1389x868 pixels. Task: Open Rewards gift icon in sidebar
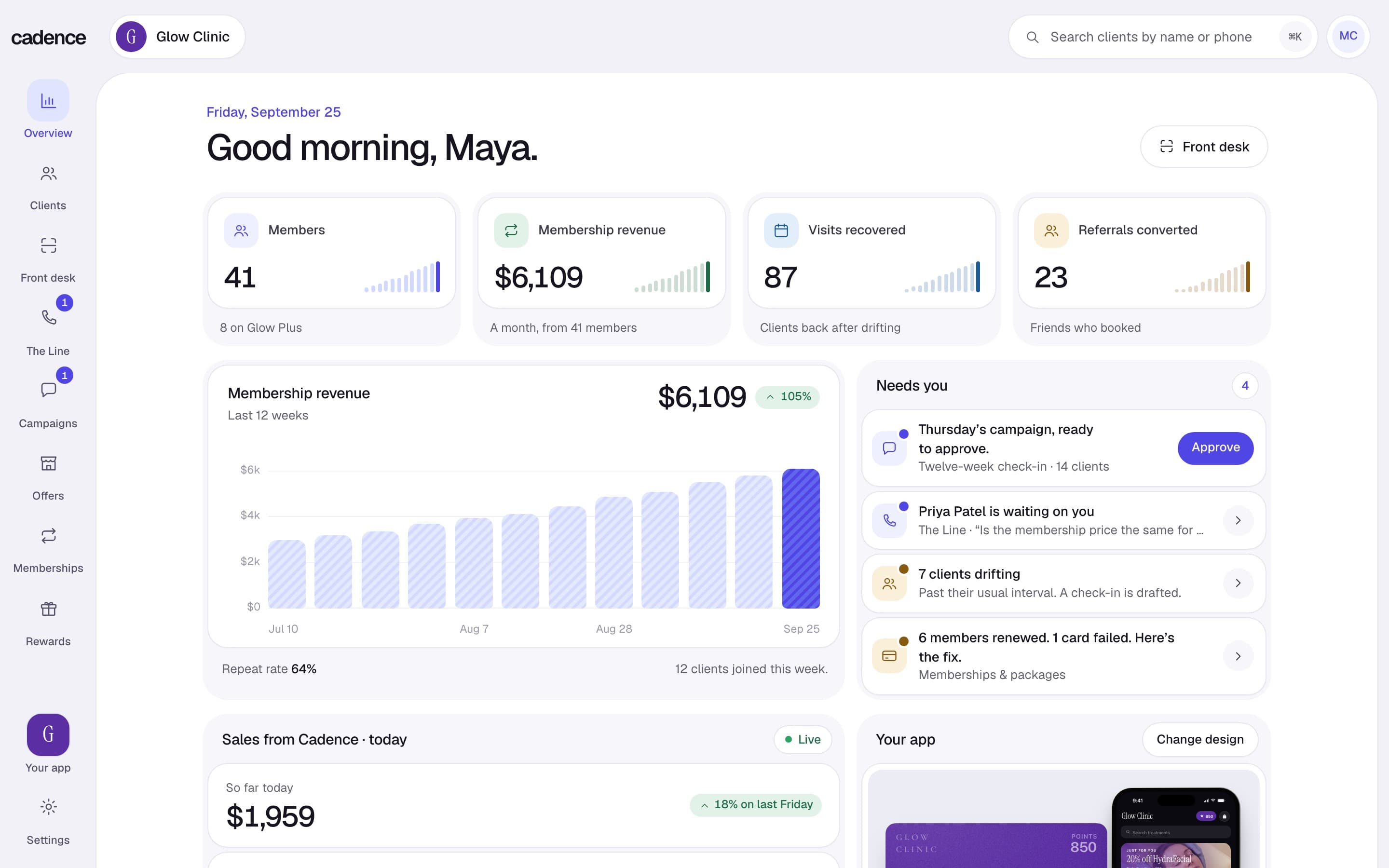tap(48, 609)
